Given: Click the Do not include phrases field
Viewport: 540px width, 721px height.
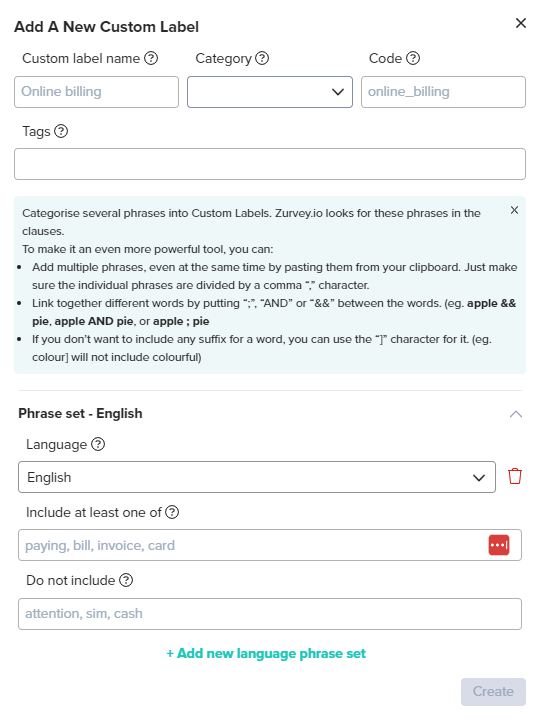Looking at the screenshot, I should [x=270, y=614].
